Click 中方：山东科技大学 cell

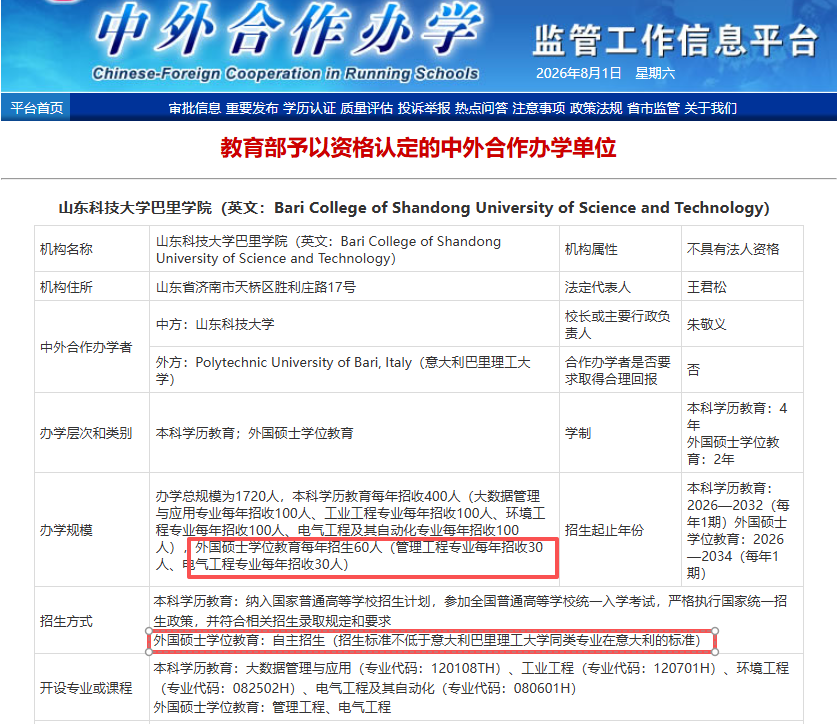coord(354,324)
